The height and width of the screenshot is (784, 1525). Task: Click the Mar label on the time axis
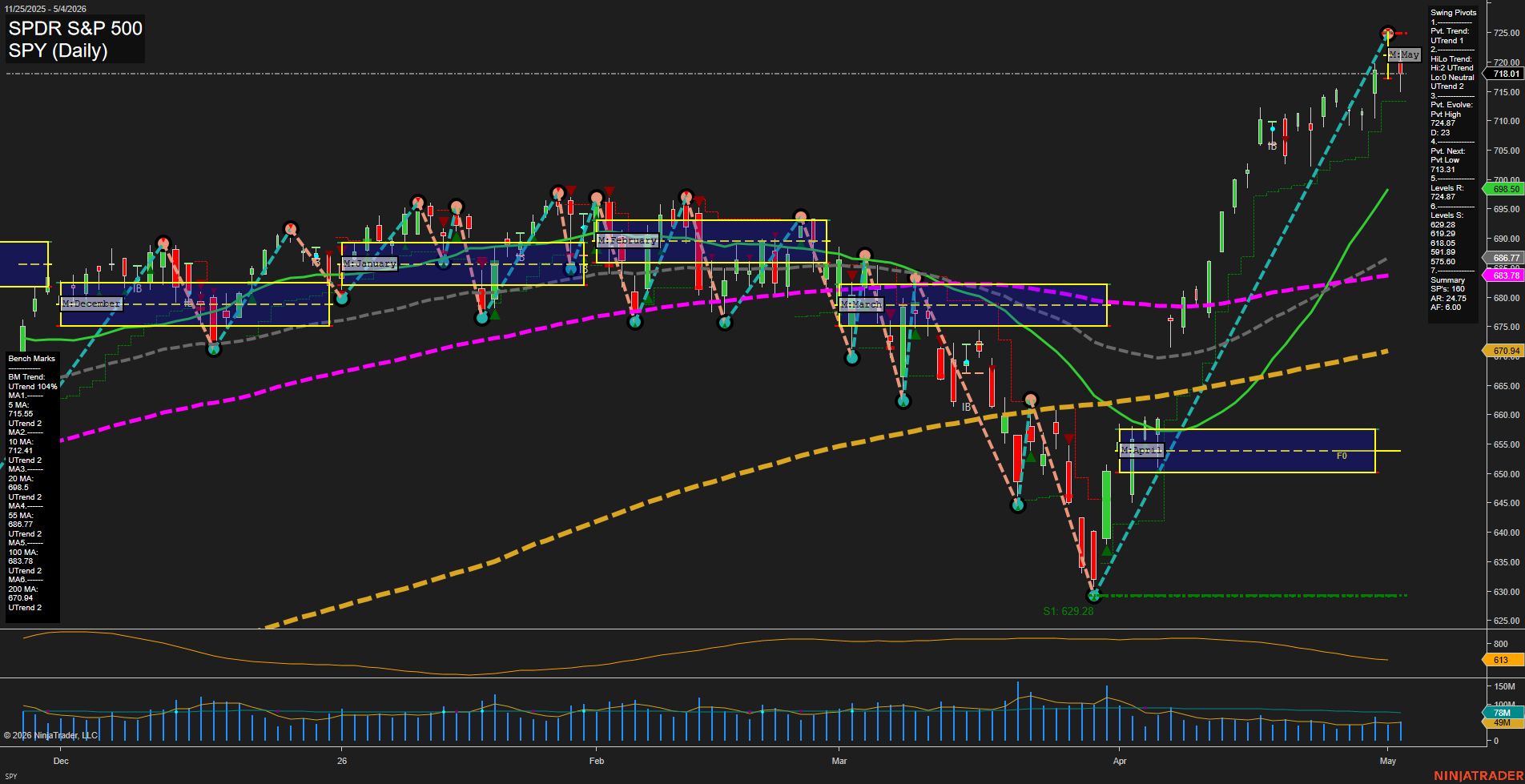tap(839, 761)
